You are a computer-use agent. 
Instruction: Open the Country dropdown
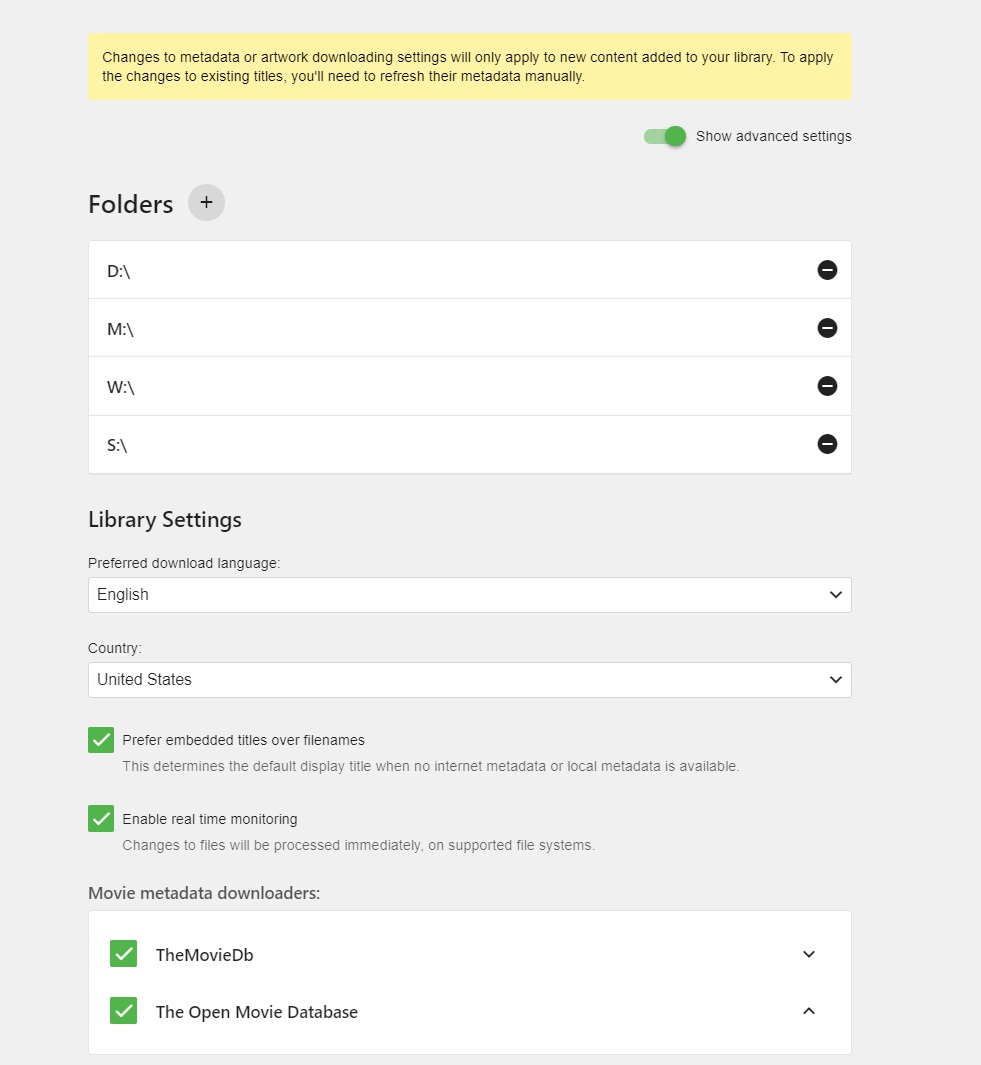click(x=469, y=680)
